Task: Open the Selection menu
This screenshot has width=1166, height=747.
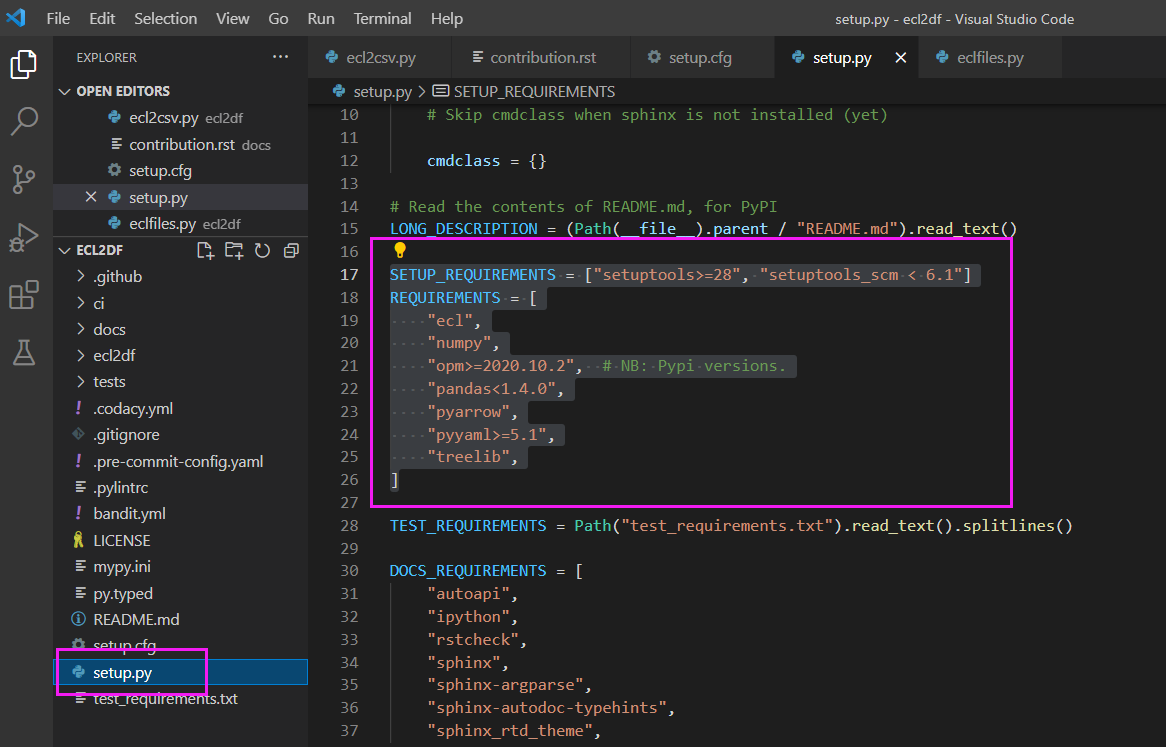Action: coord(165,19)
